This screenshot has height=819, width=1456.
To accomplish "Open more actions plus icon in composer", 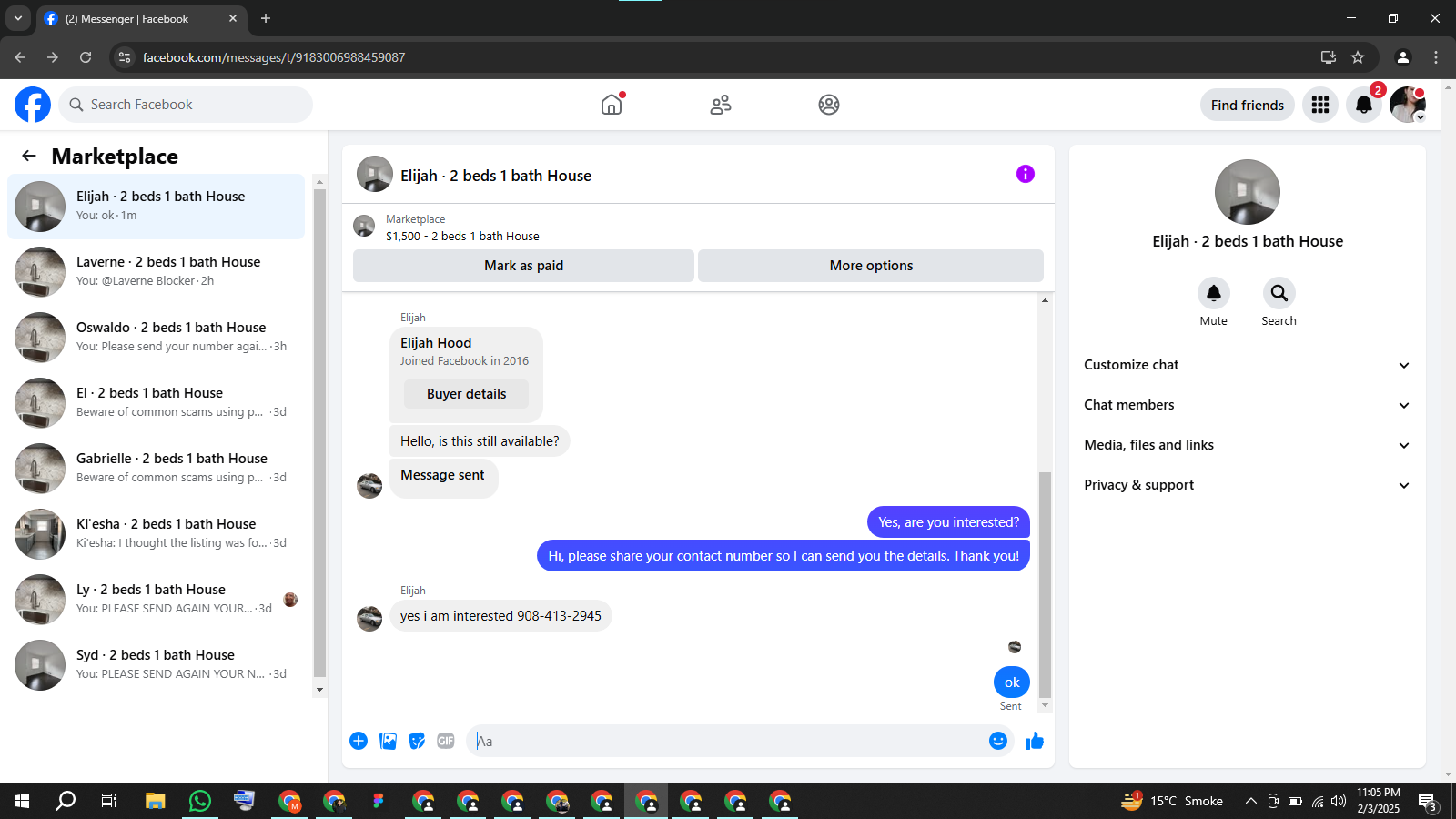I will point(359,741).
